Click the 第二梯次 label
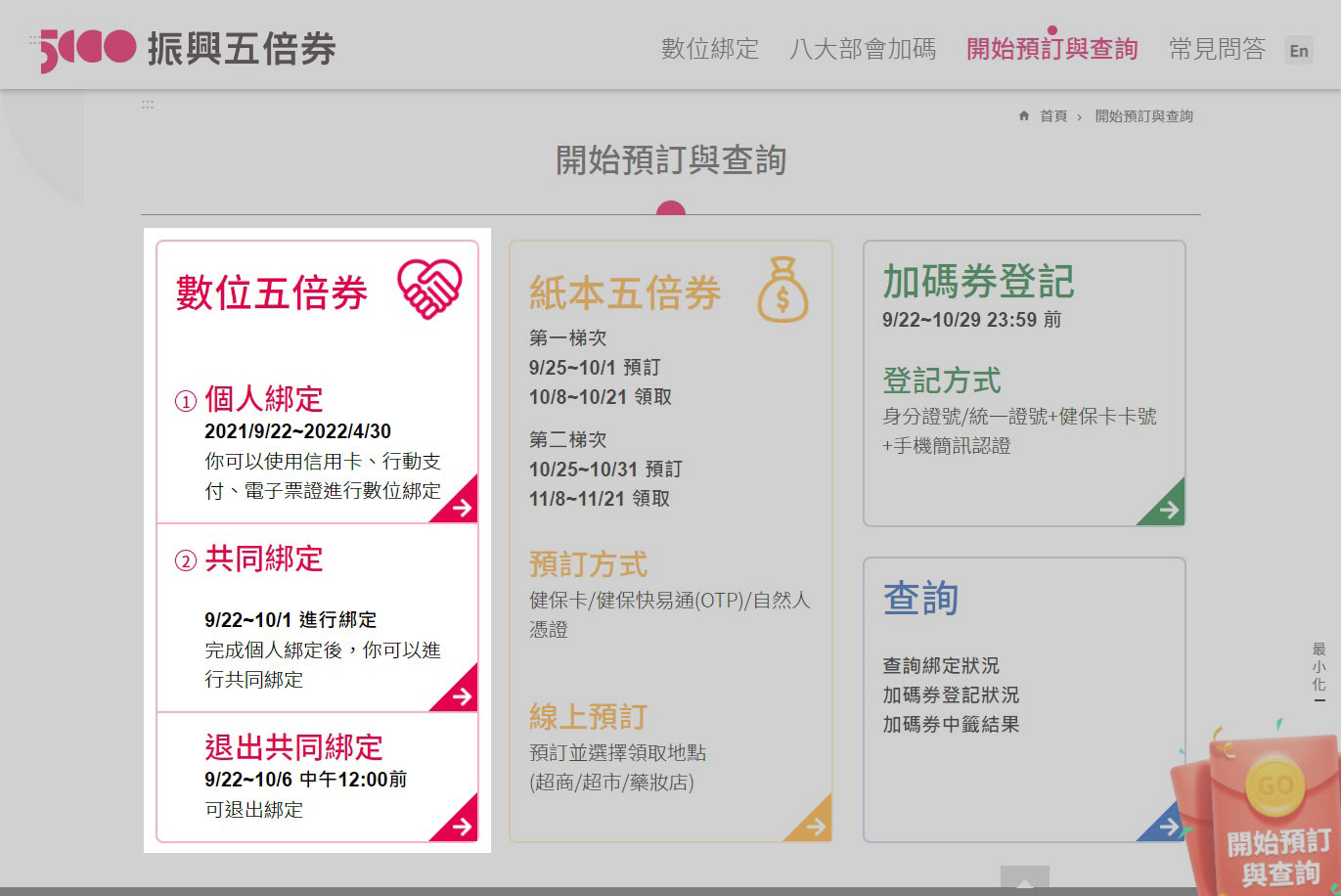This screenshot has width=1341, height=896. coord(568,440)
